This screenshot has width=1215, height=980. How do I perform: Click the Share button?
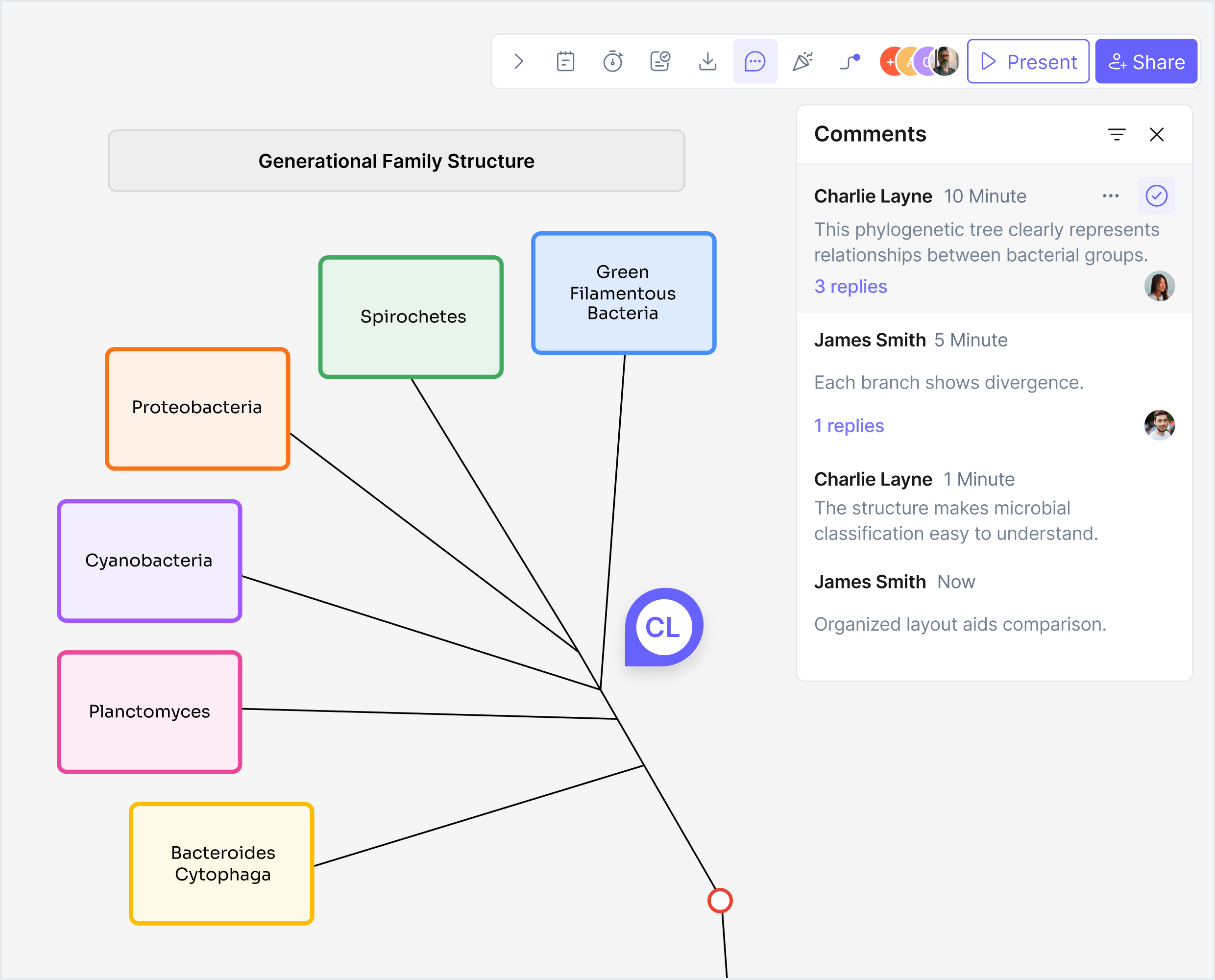click(1146, 62)
